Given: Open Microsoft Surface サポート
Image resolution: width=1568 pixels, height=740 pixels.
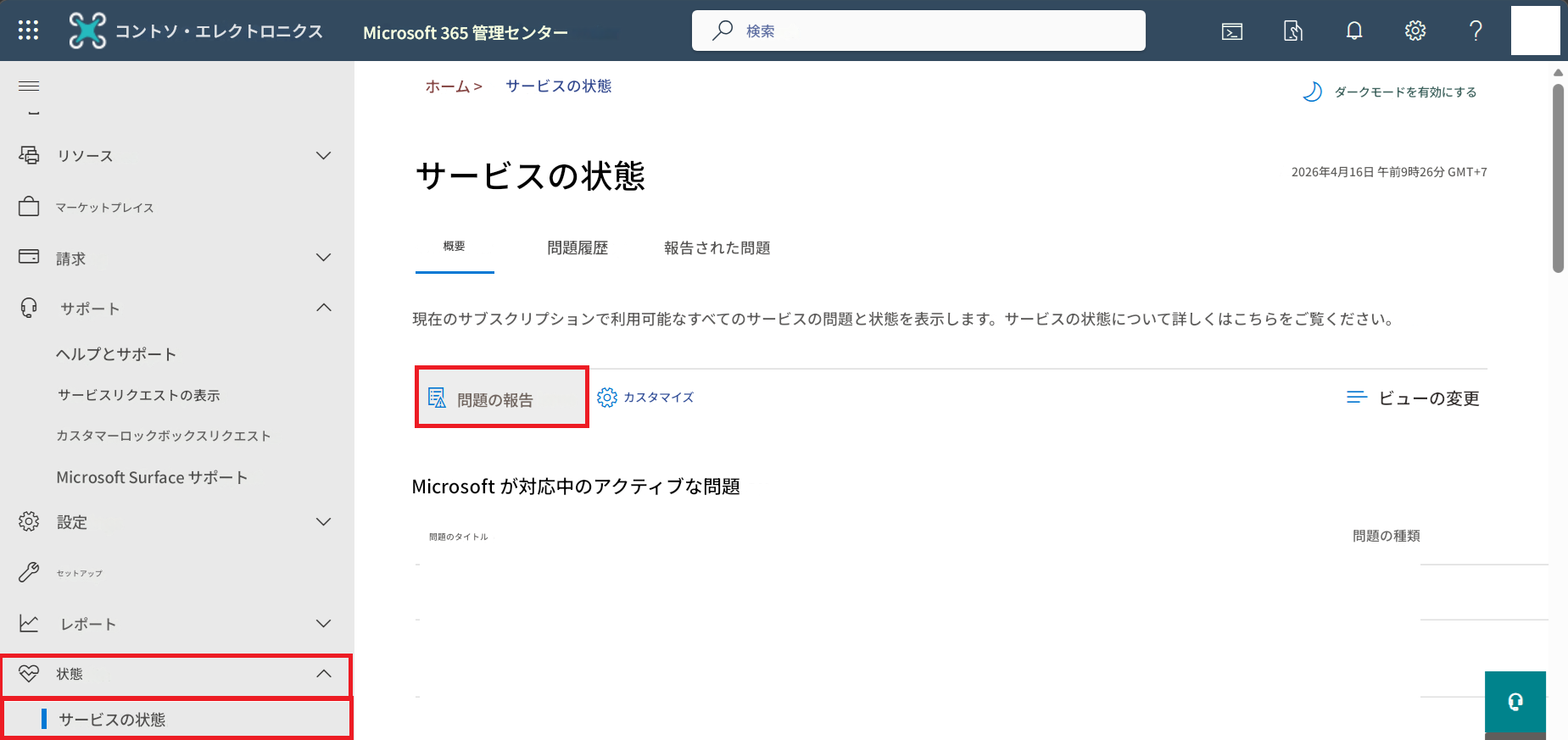Looking at the screenshot, I should (x=152, y=477).
